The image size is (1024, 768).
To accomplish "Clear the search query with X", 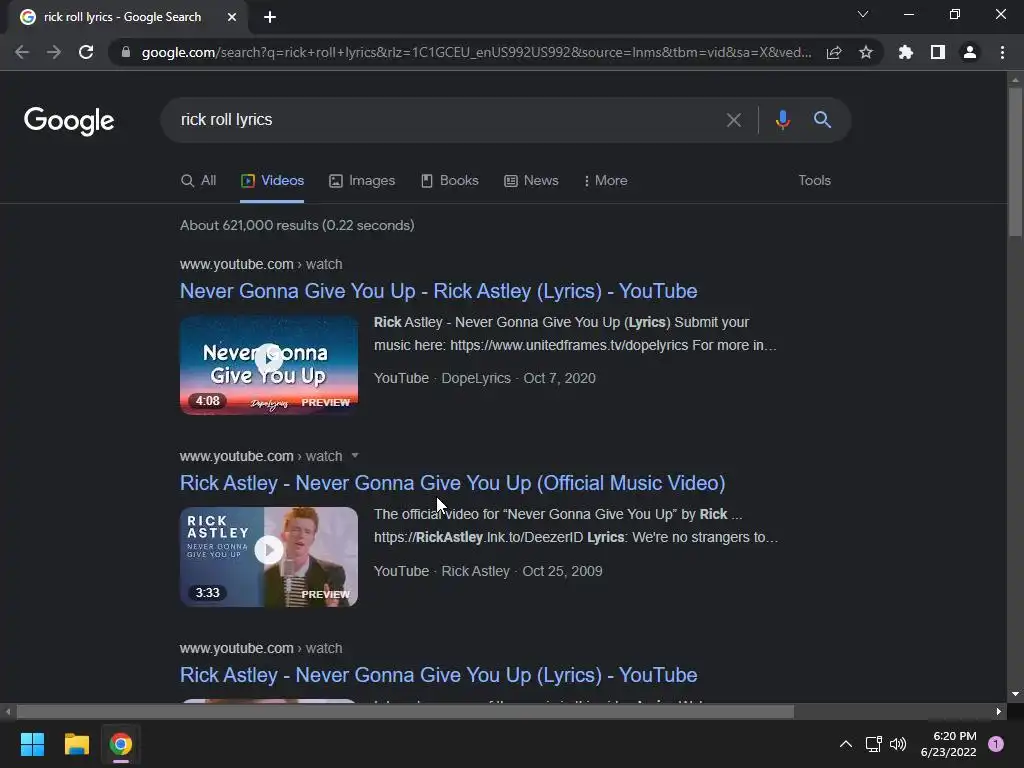I will point(733,120).
